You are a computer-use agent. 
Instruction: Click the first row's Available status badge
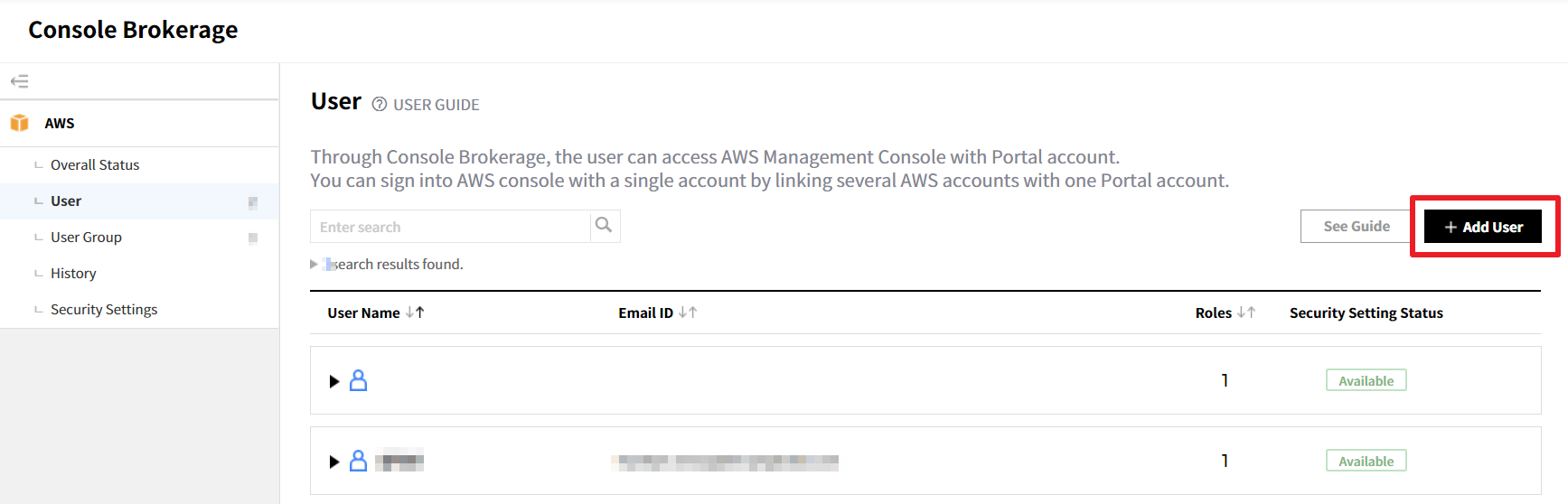tap(1366, 381)
